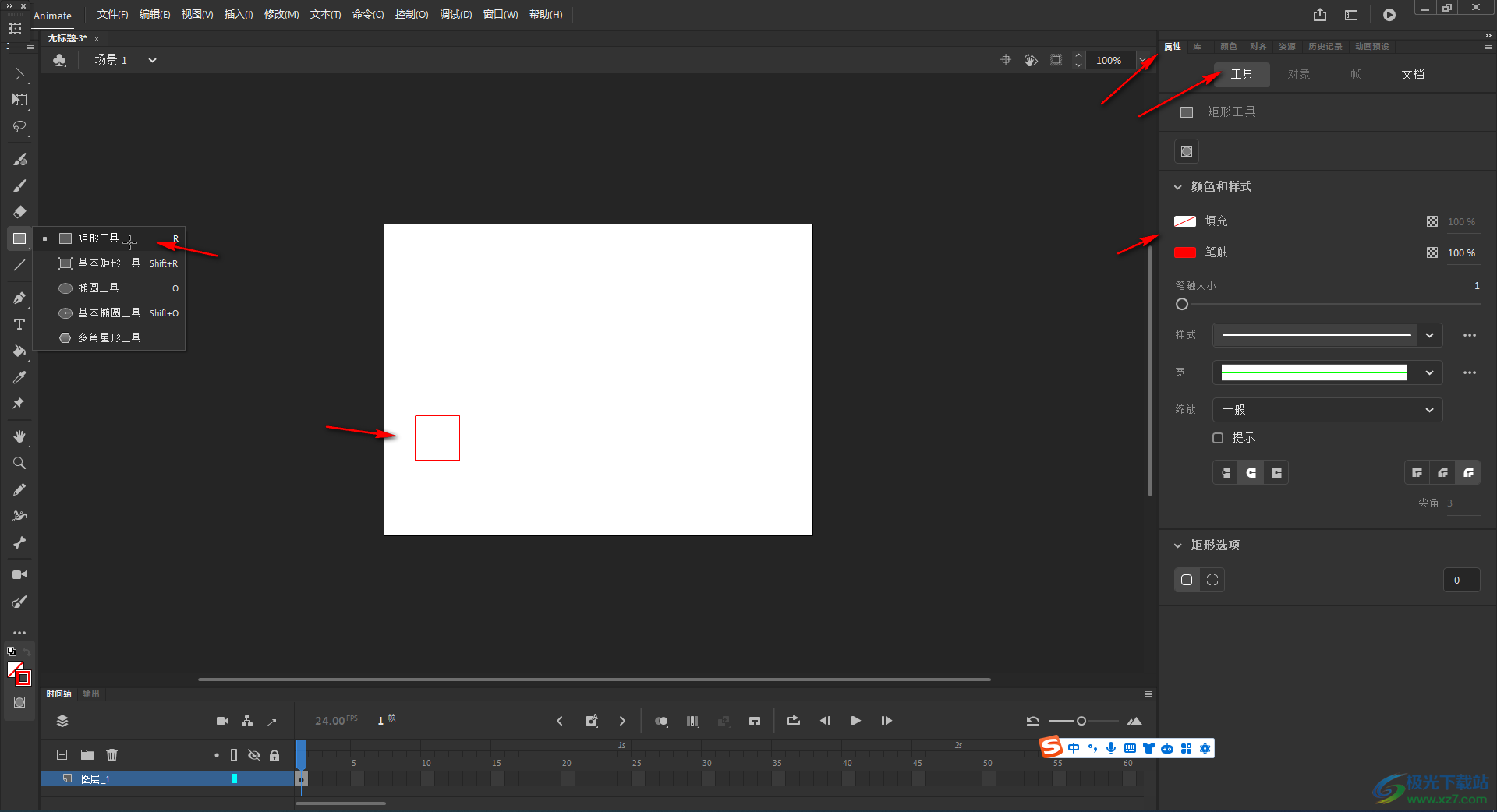Screen dimensions: 1497x812
Task: Open the 场景 1 scene dropdown
Action: pyautogui.click(x=152, y=60)
